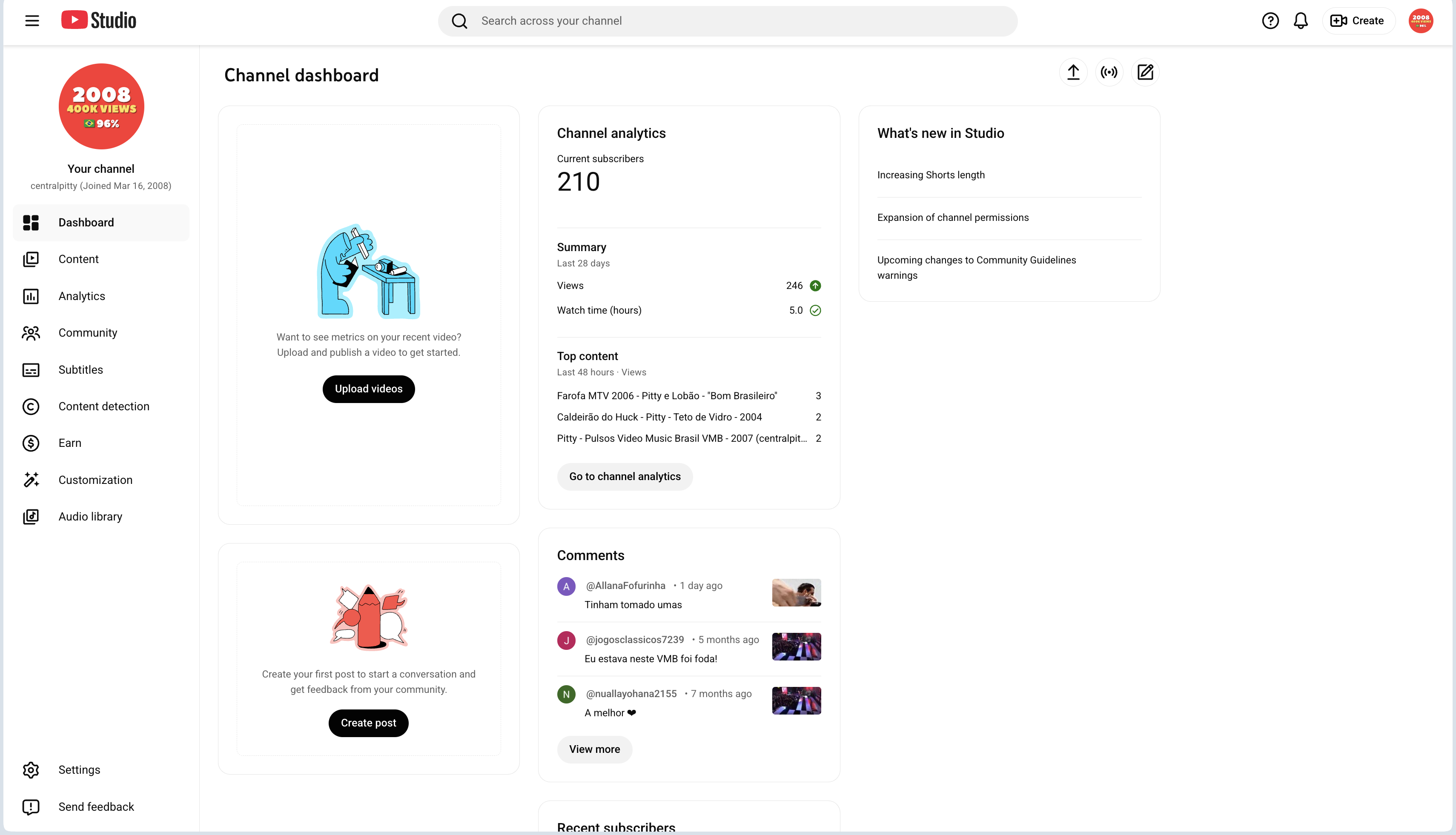This screenshot has width=1456, height=835.
Task: Open Settings in the sidebar
Action: click(101, 770)
